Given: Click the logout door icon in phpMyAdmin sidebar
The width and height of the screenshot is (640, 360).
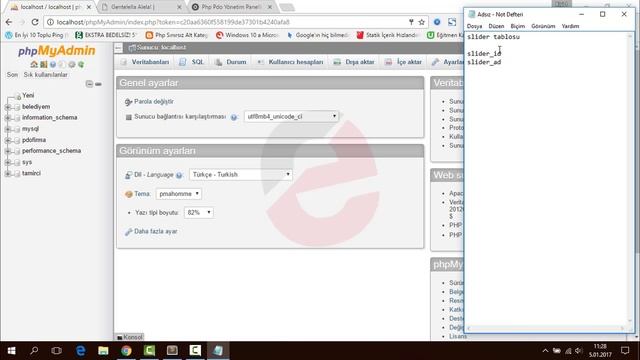Looking at the screenshot, I should (43, 64).
